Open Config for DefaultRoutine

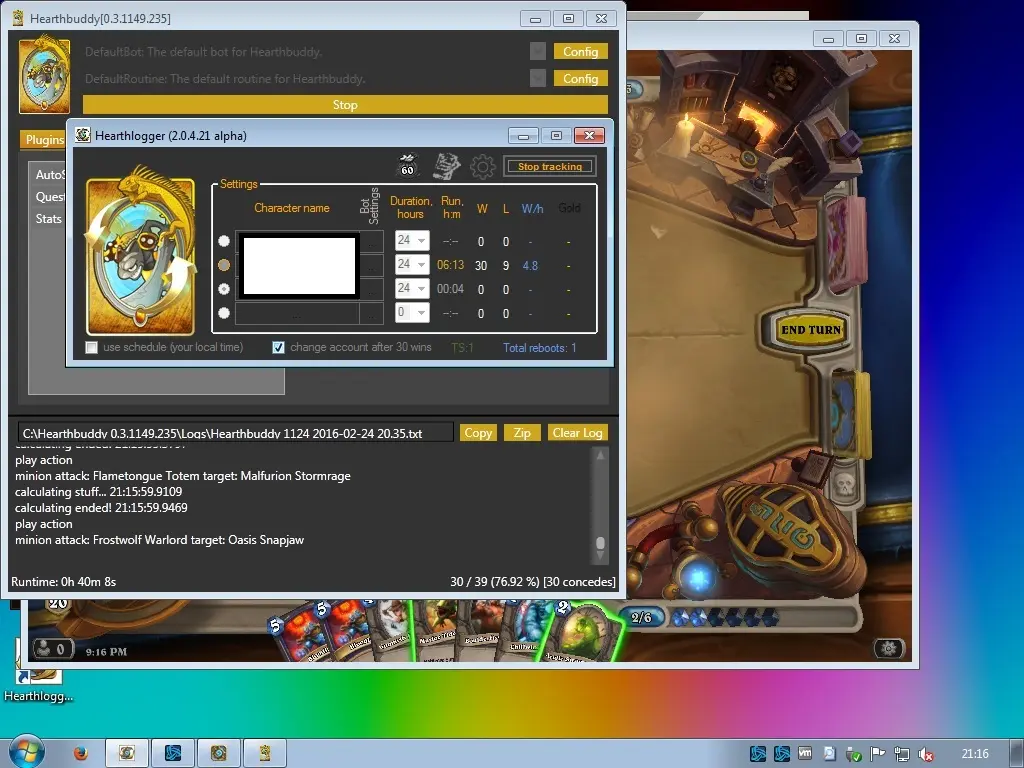(581, 78)
